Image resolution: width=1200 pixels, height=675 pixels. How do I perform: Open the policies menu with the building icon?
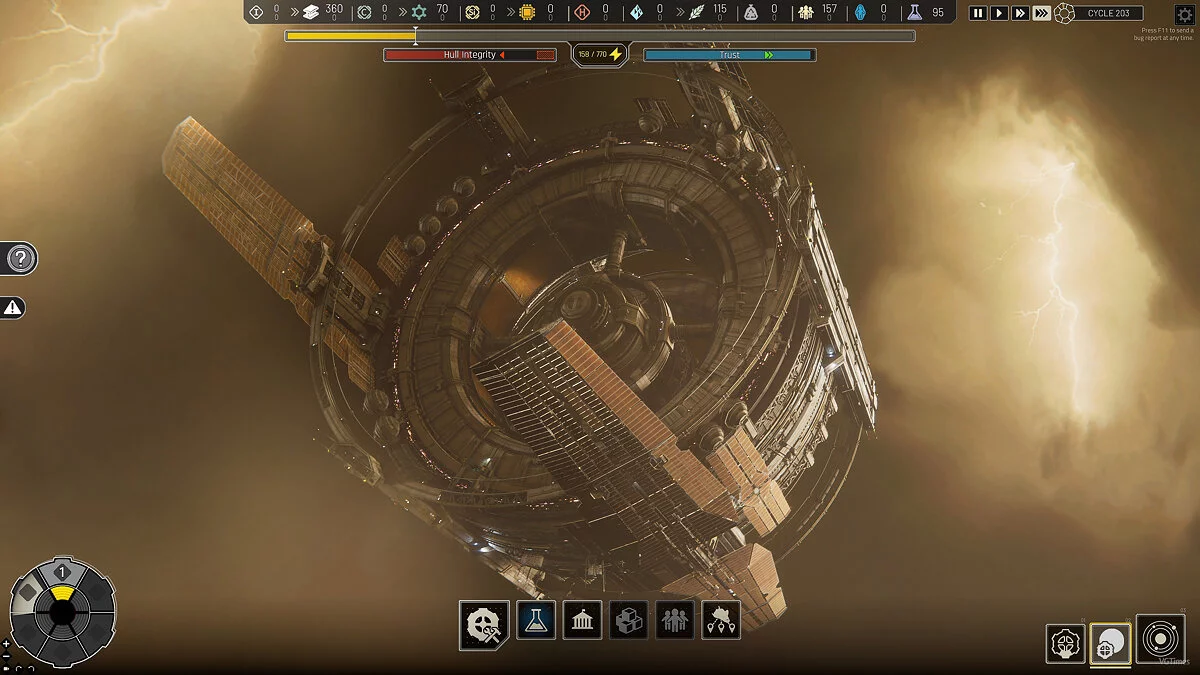pos(583,620)
